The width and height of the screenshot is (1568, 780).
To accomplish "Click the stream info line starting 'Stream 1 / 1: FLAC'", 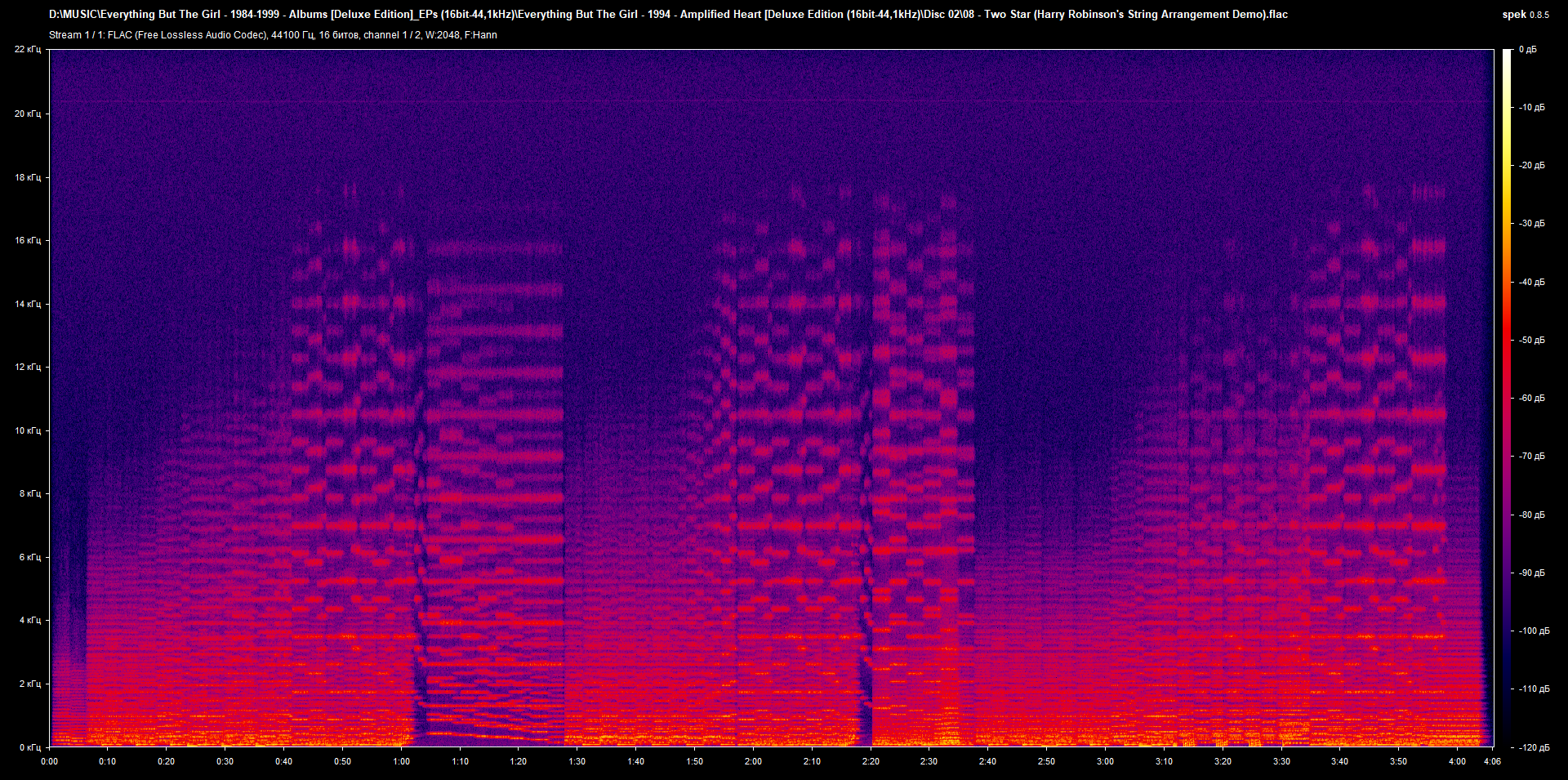I will [x=273, y=35].
